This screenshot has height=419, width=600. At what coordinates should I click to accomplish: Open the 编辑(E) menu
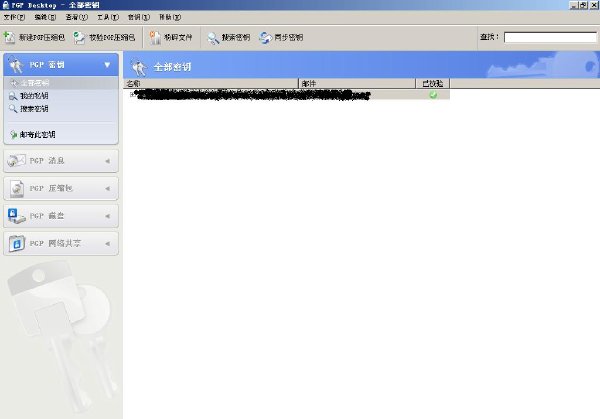[x=45, y=17]
